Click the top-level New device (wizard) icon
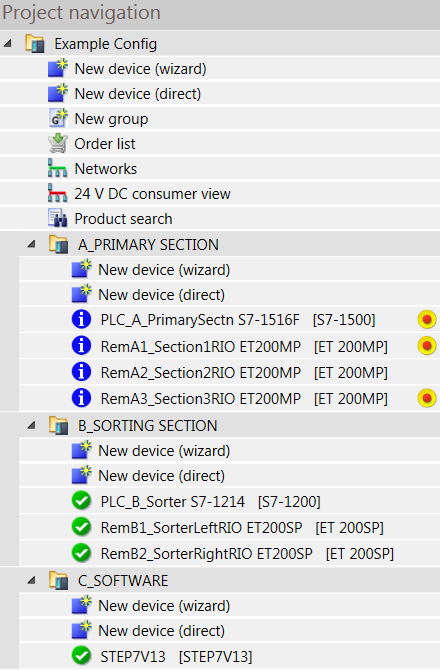440x670 pixels. 58,68
